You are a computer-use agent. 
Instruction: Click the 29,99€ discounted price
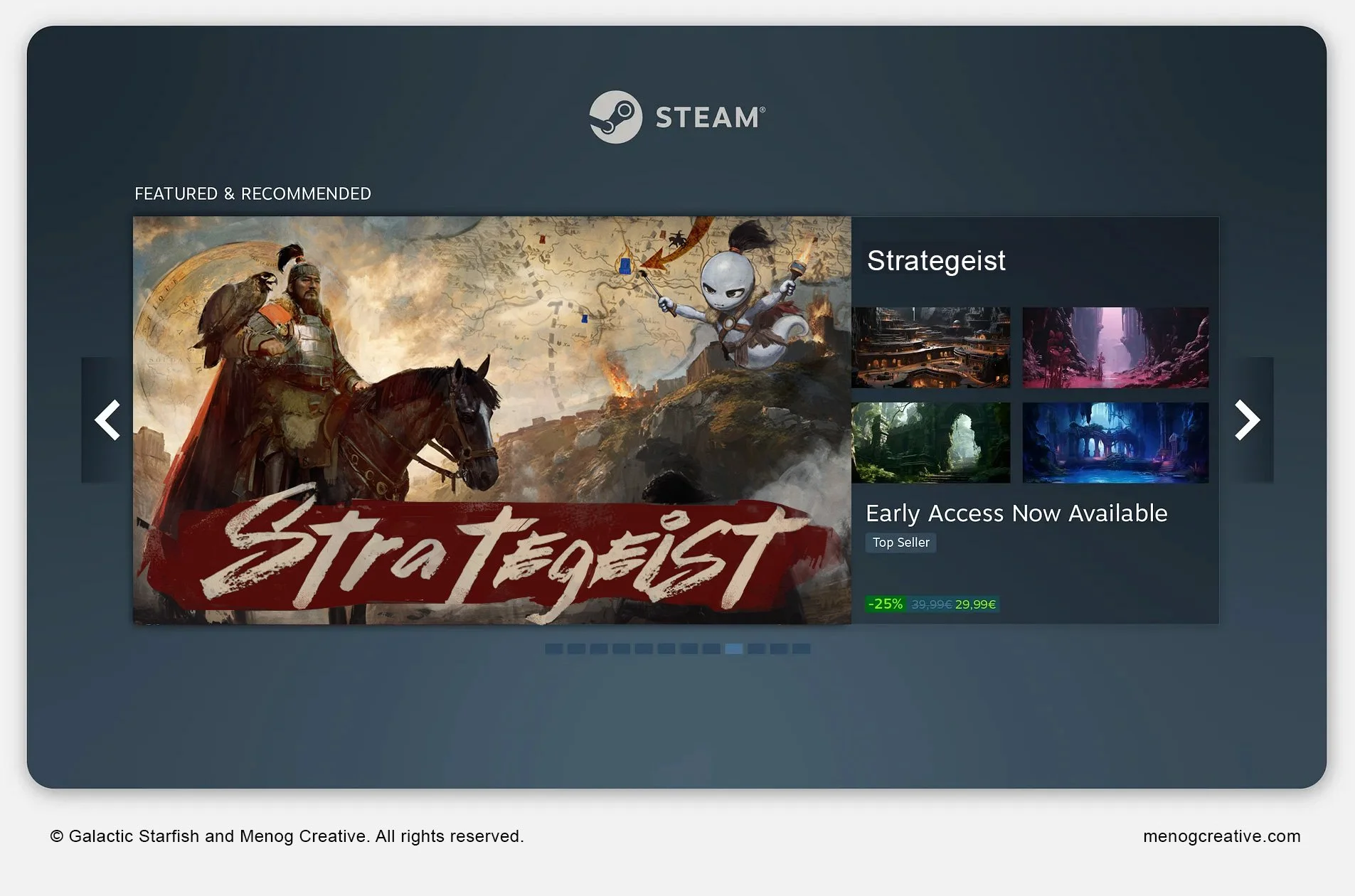976,604
